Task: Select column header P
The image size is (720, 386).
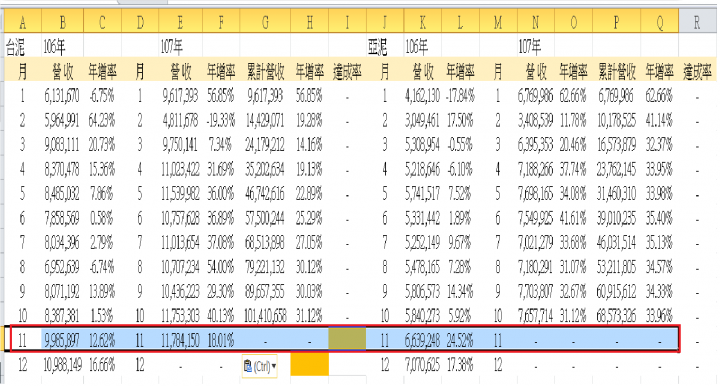Action: coord(616,22)
